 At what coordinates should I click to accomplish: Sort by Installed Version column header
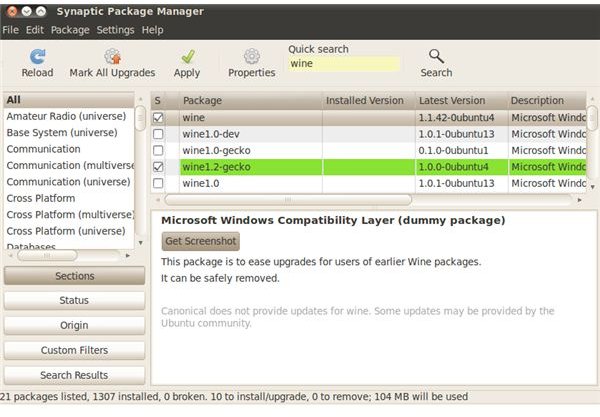click(368, 101)
